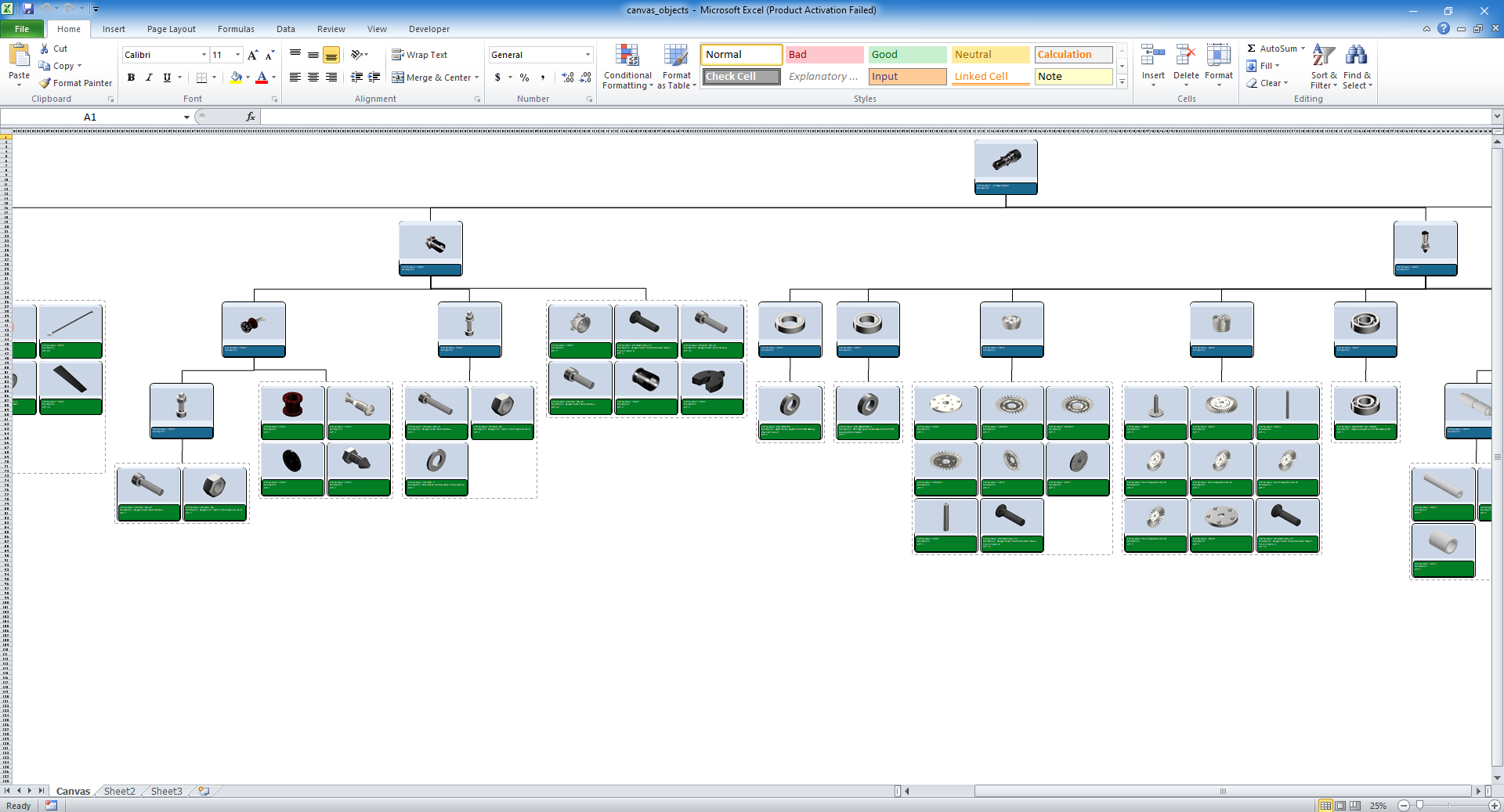This screenshot has width=1504, height=812.
Task: Open the font size dropdown
Action: [237, 55]
